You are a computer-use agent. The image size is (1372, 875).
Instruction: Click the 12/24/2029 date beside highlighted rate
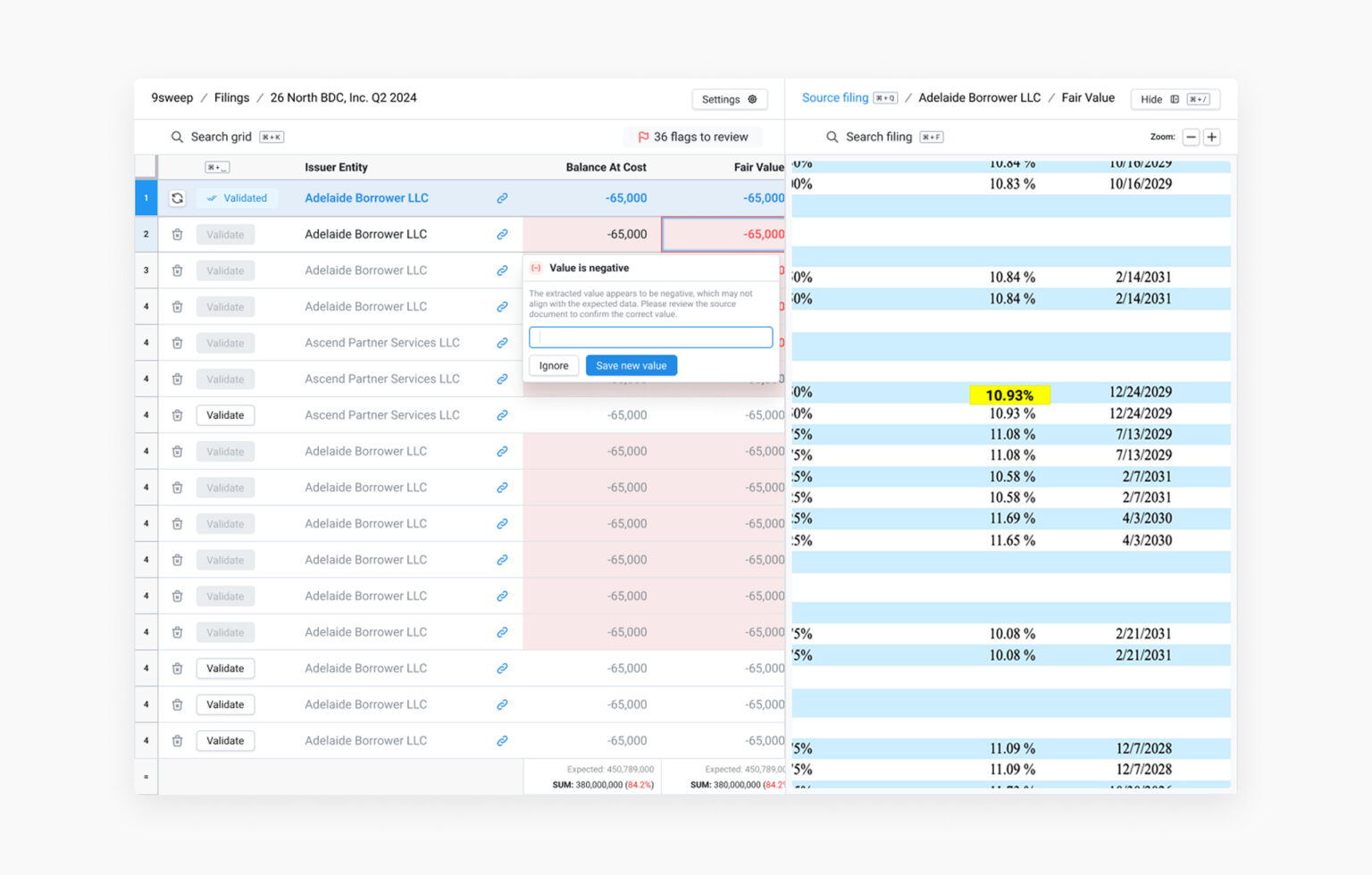tap(1141, 392)
